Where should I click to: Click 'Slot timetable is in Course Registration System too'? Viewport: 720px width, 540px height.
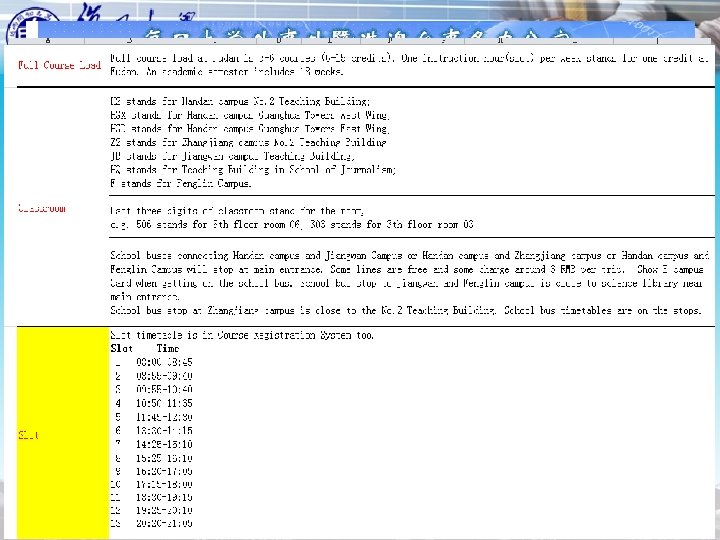[x=242, y=335]
